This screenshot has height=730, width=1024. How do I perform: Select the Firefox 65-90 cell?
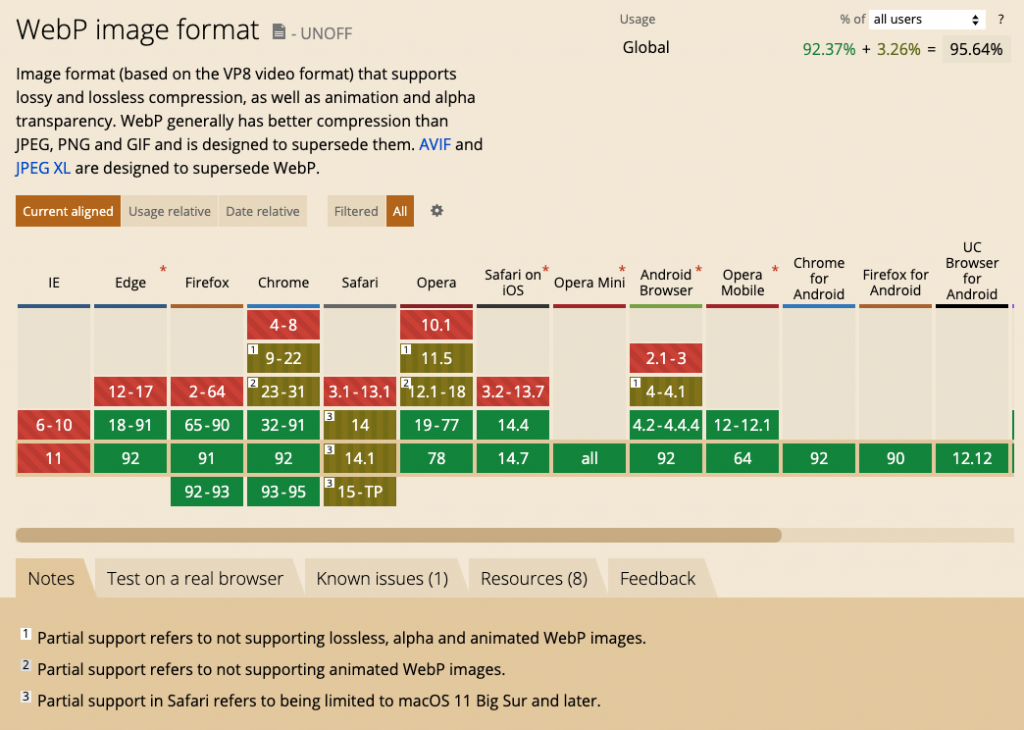tap(206, 425)
